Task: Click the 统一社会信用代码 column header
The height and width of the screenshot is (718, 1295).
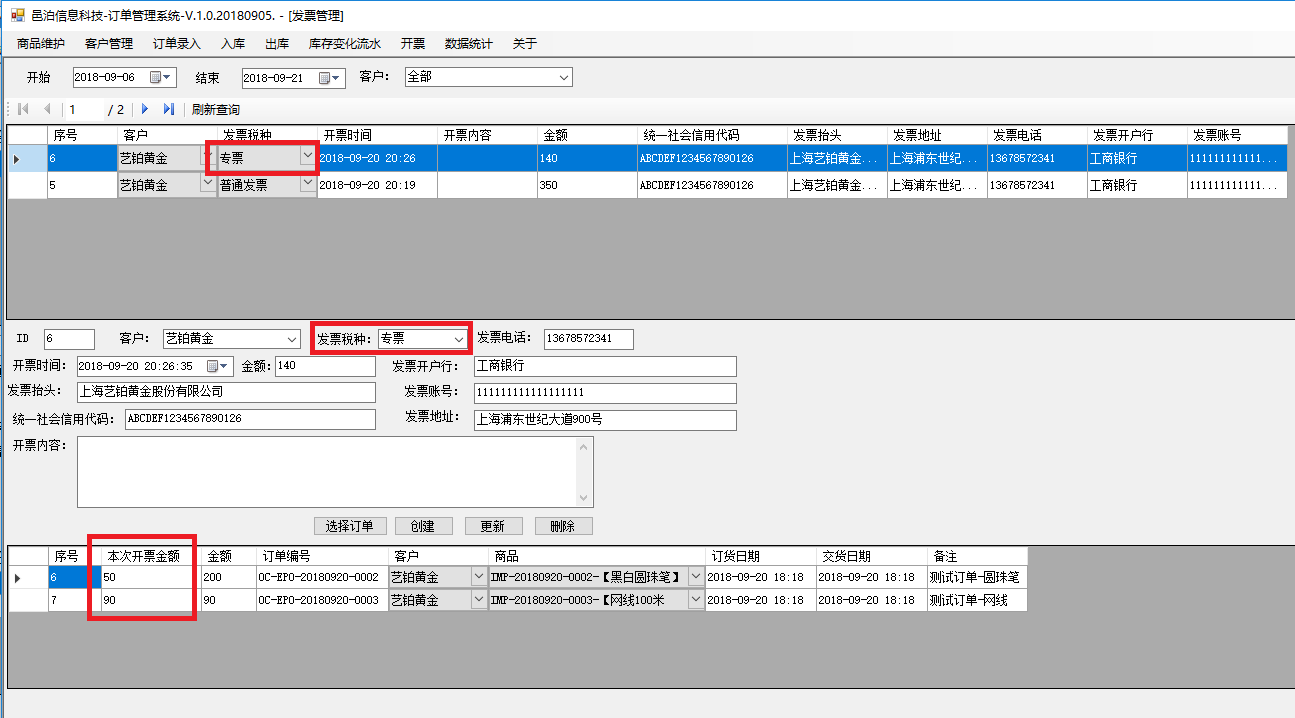Action: pyautogui.click(x=712, y=135)
